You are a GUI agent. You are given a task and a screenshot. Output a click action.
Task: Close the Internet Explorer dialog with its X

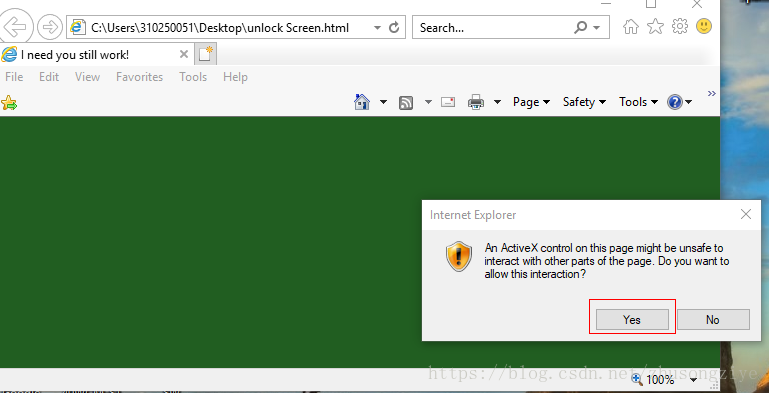pos(745,214)
